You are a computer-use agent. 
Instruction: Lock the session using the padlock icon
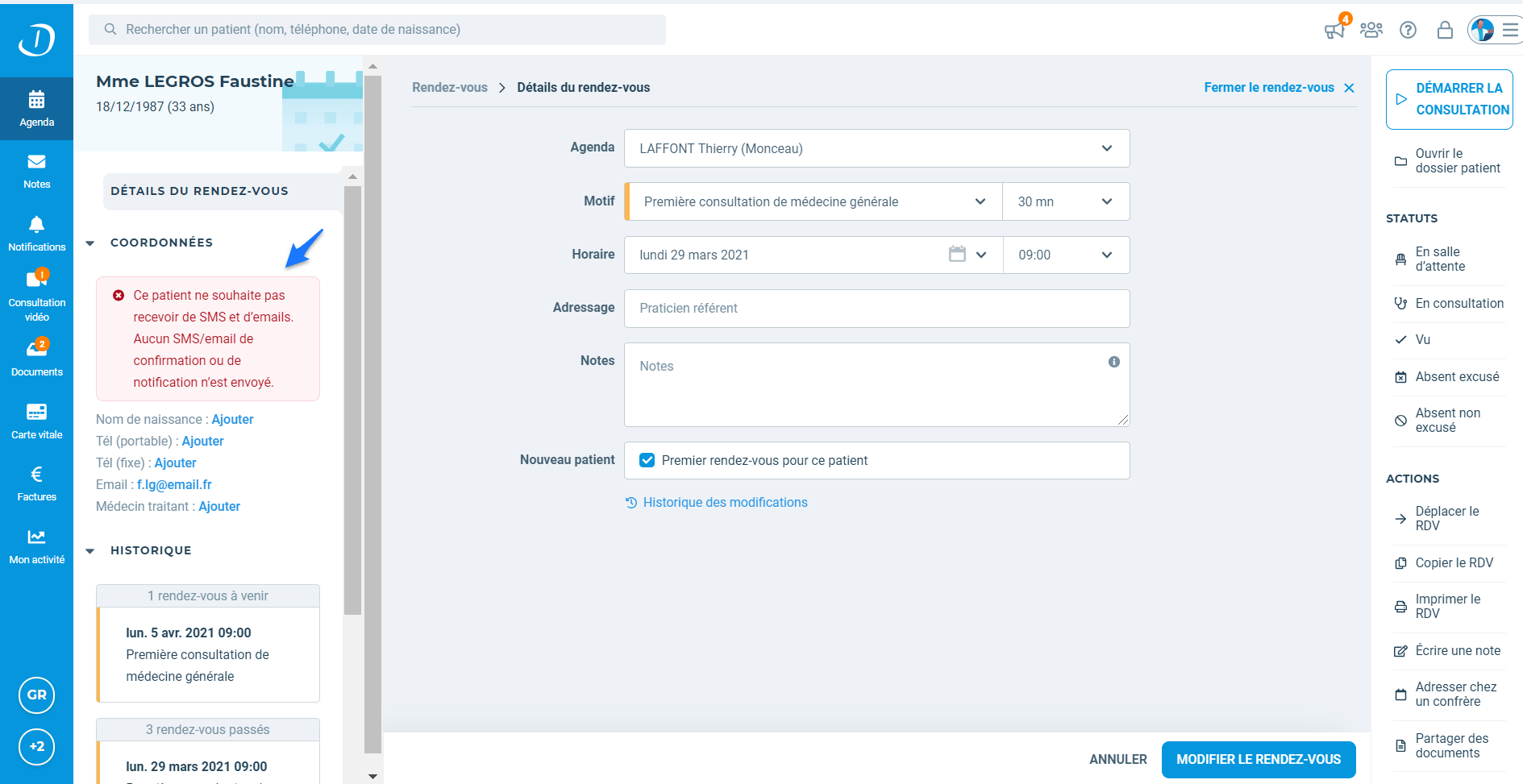tap(1446, 30)
